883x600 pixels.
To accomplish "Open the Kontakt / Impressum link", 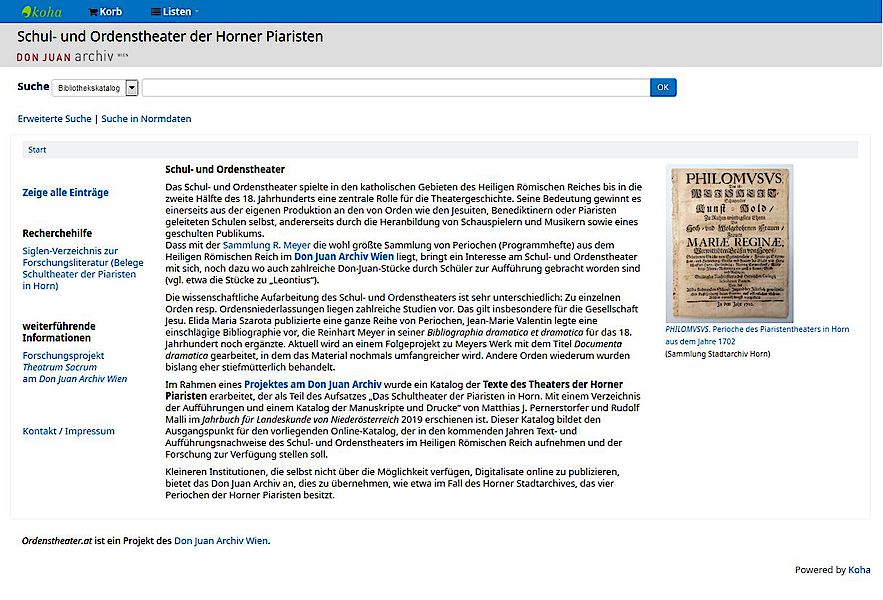I will pos(69,431).
